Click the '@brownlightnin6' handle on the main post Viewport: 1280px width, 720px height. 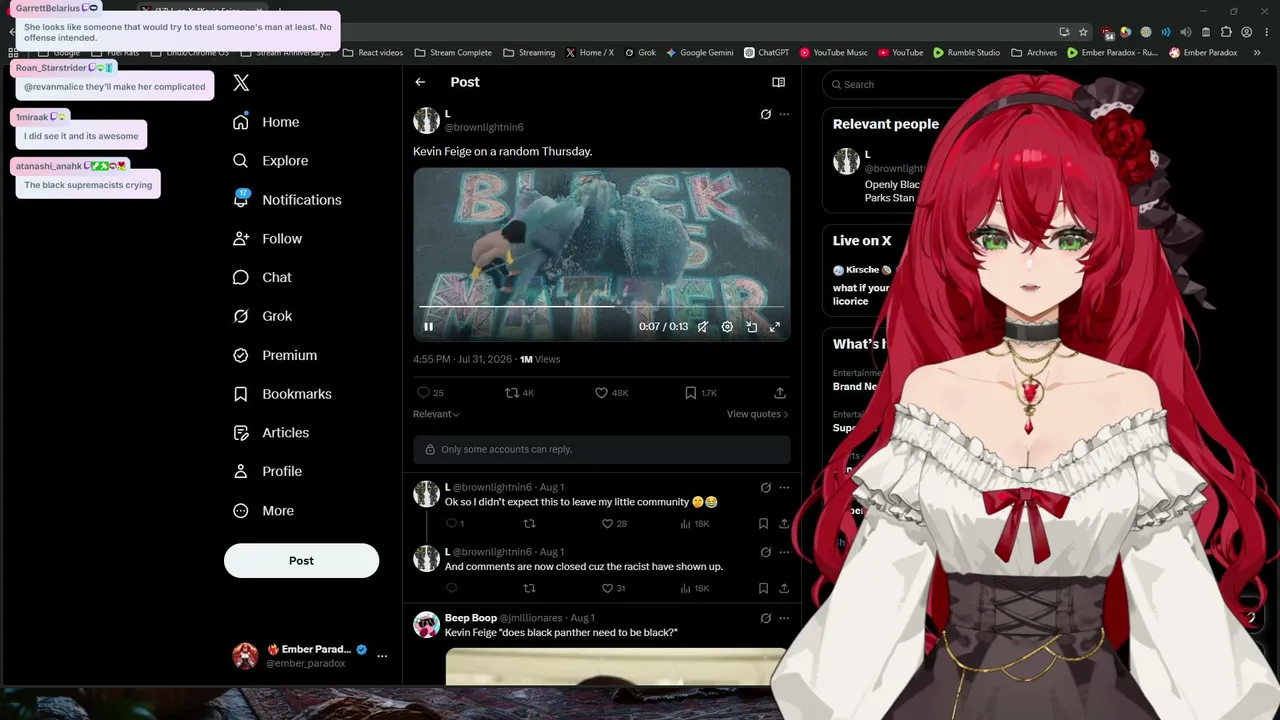[x=484, y=127]
